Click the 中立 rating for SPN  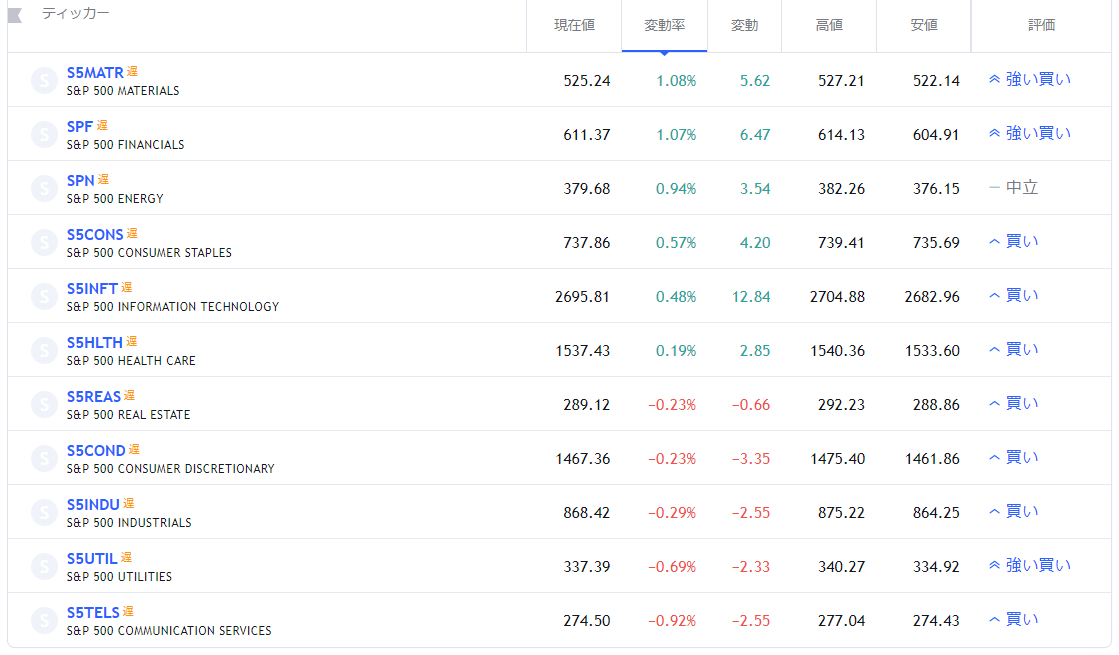pyautogui.click(x=1013, y=188)
